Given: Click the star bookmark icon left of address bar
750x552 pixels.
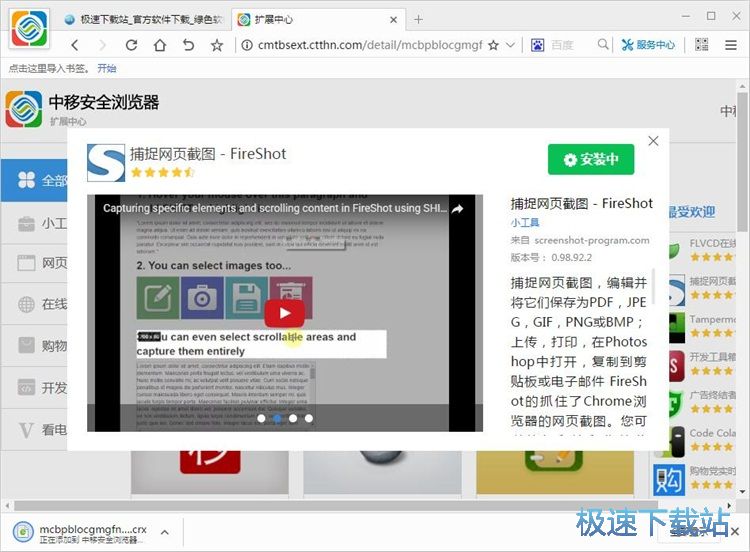Looking at the screenshot, I should pyautogui.click(x=217, y=45).
